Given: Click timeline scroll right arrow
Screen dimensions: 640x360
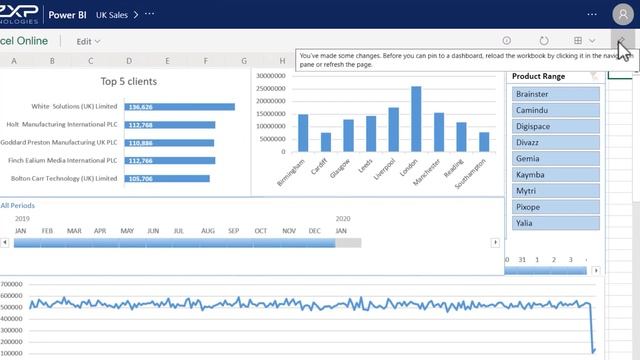Looking at the screenshot, I should (495, 242).
